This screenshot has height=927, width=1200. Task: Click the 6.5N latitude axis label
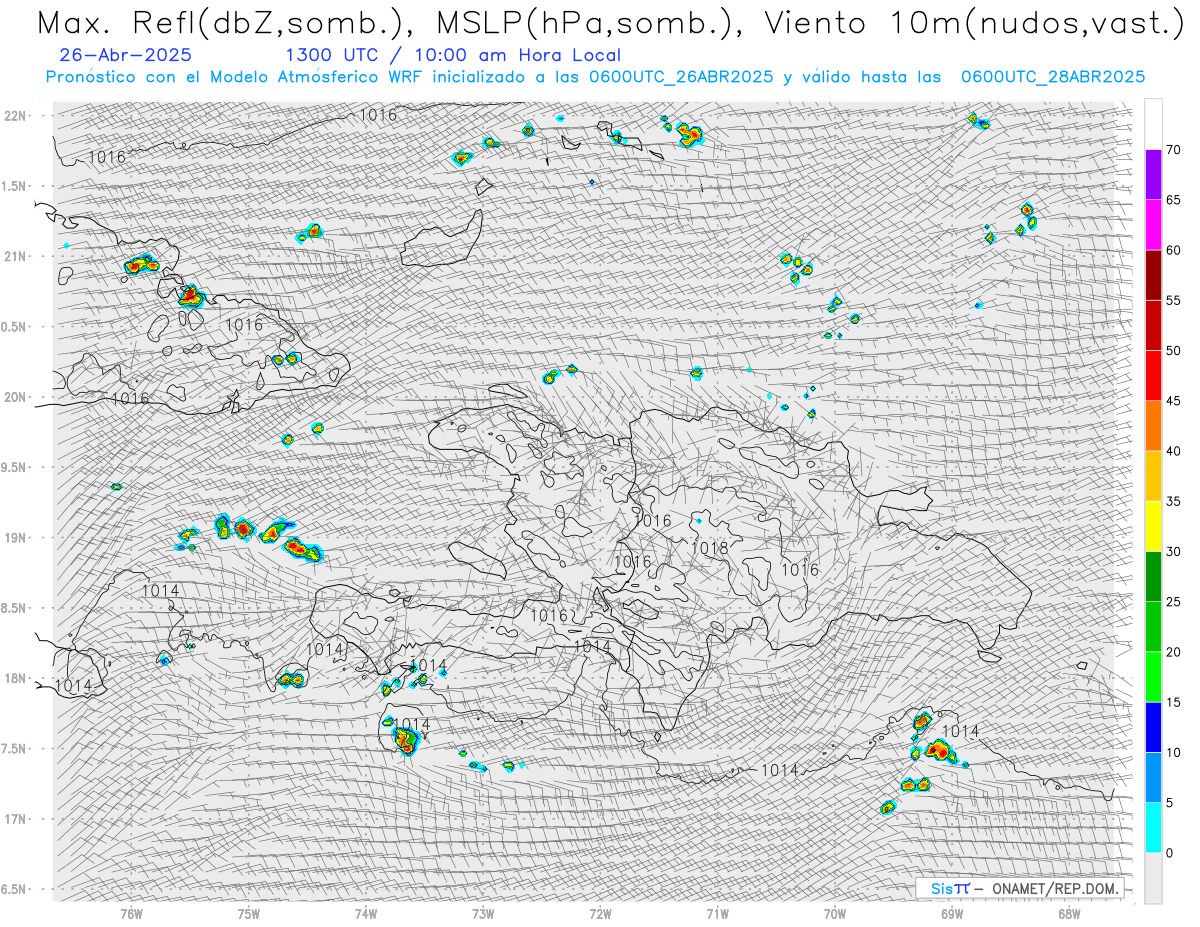click(x=15, y=890)
